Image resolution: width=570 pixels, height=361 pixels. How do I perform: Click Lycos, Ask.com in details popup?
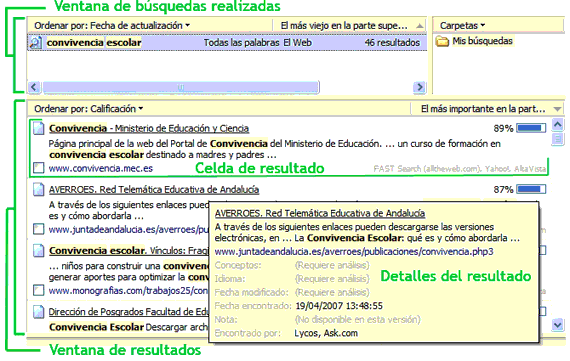[326, 333]
